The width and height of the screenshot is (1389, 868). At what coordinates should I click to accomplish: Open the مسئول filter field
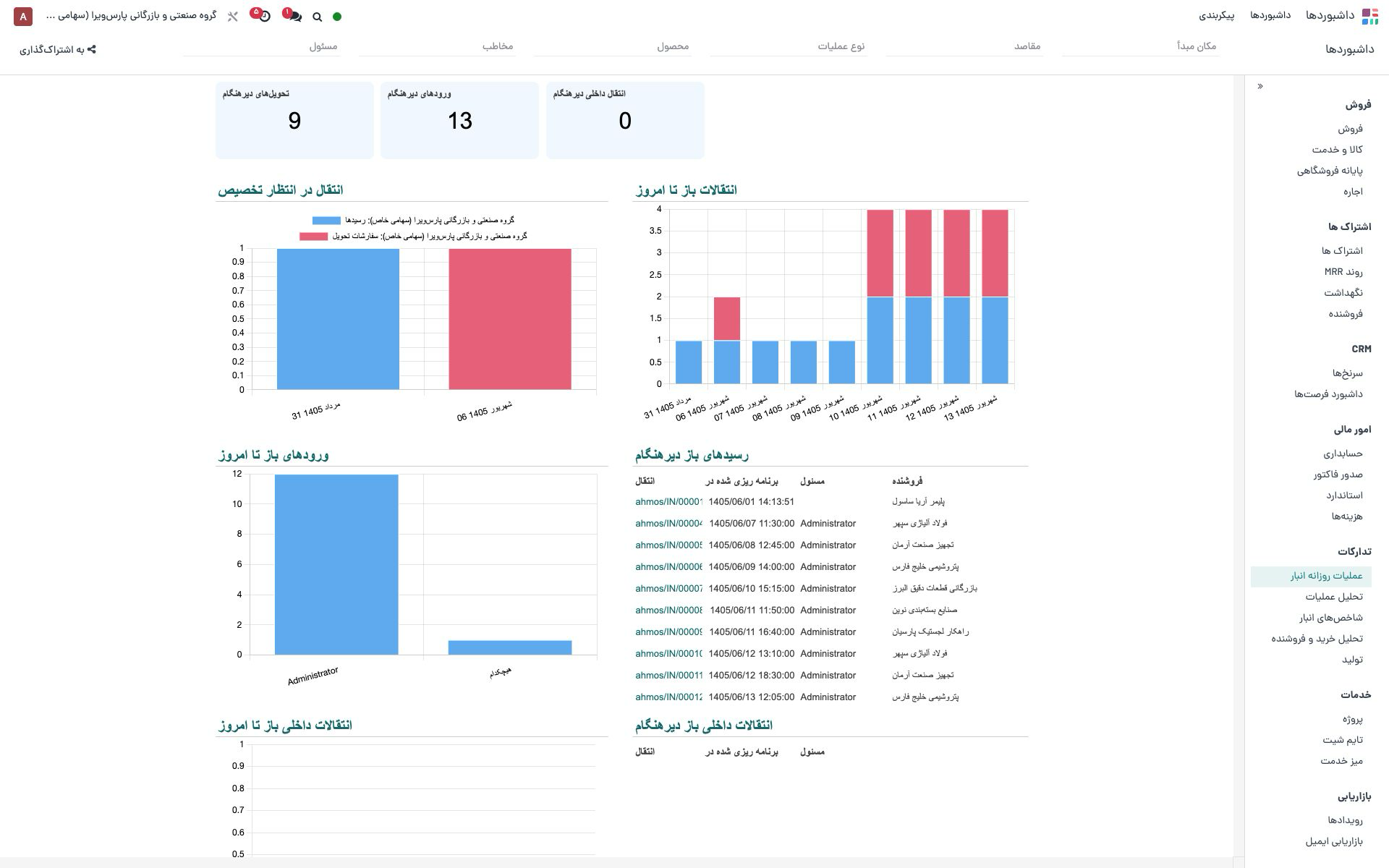click(x=261, y=46)
